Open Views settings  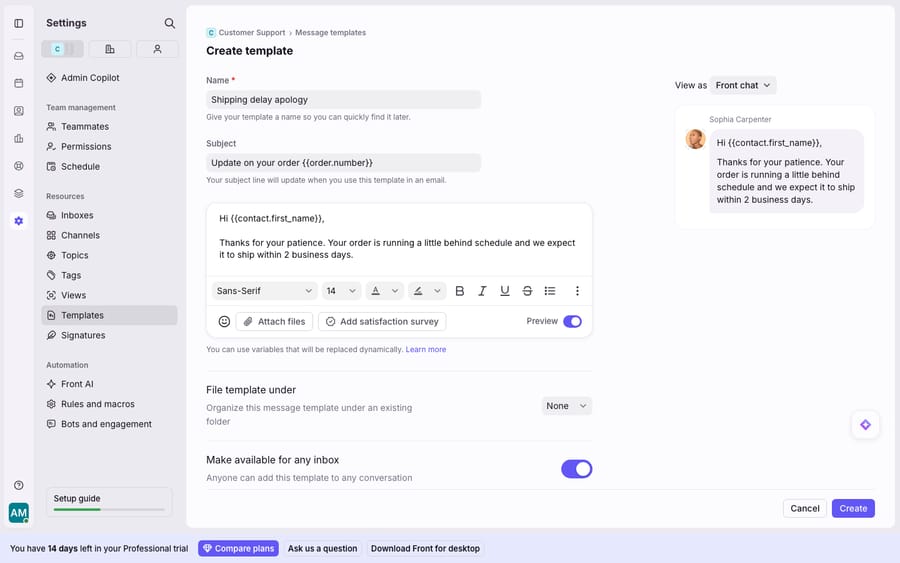(109, 295)
